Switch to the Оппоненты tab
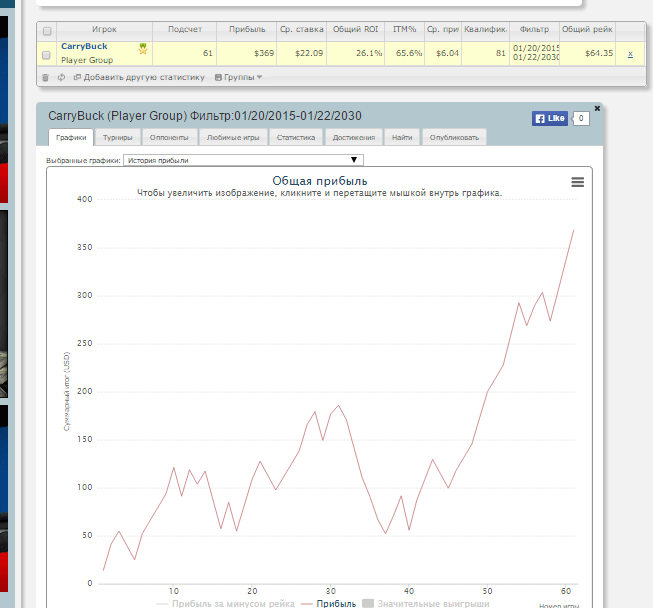Screen dimensions: 653x608 pos(169,137)
